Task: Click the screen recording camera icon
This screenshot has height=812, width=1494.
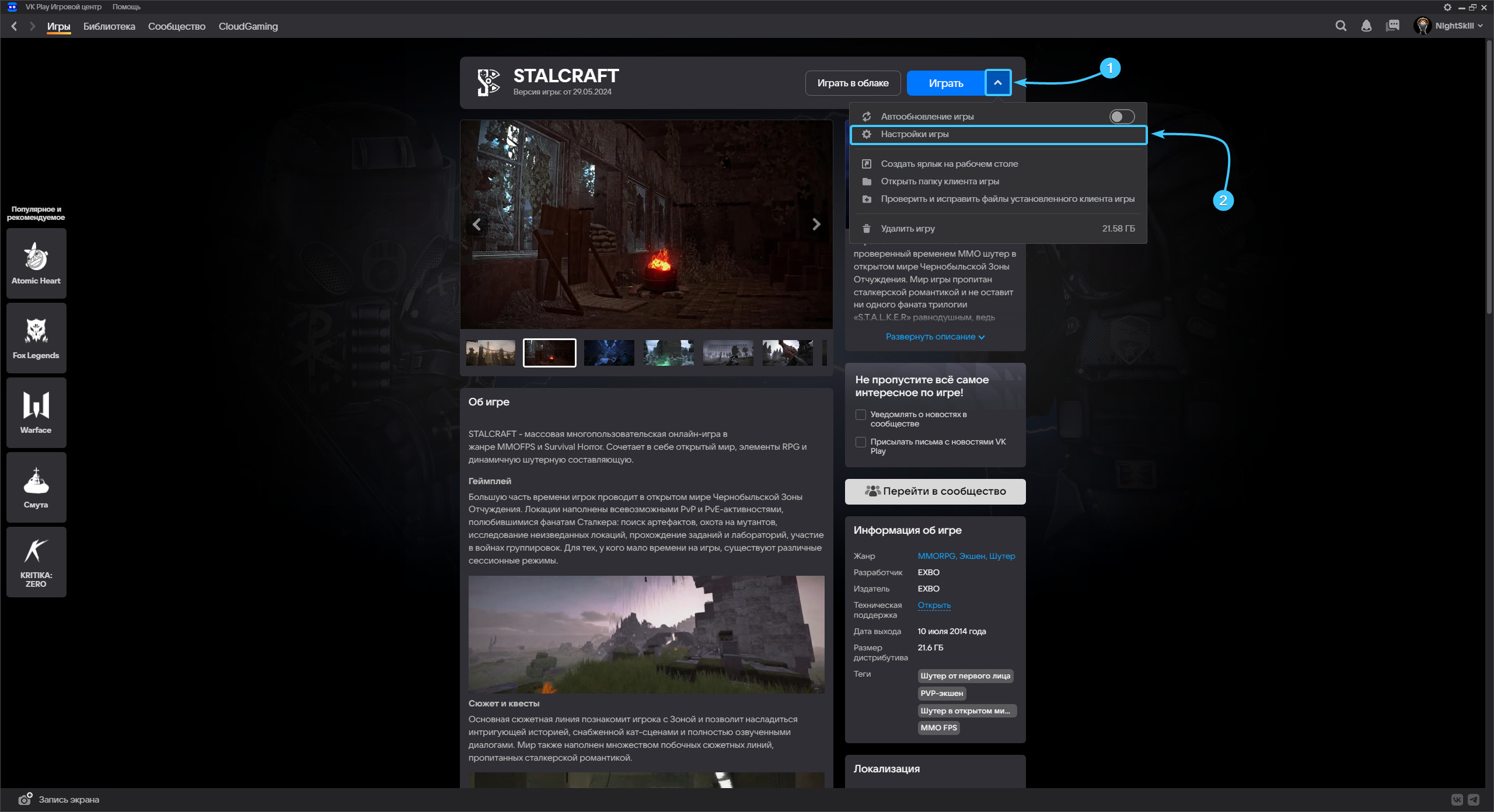Action: point(25,799)
